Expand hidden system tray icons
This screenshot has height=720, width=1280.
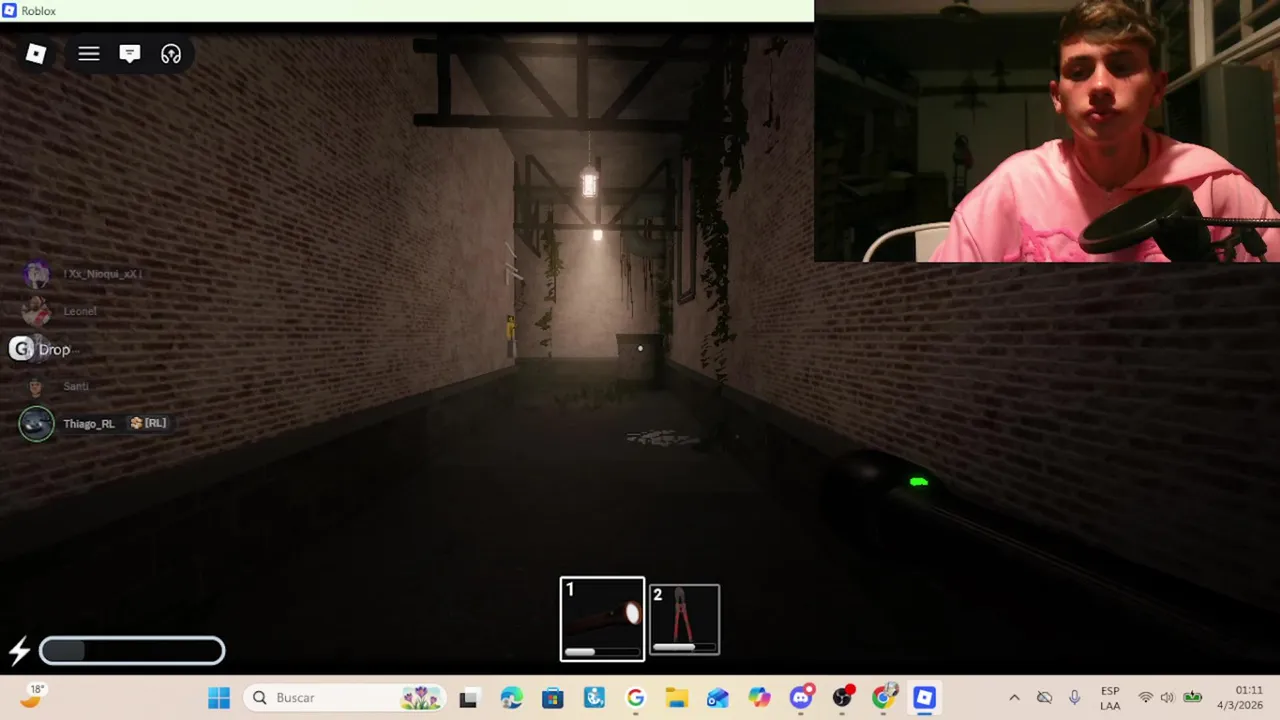click(1014, 698)
